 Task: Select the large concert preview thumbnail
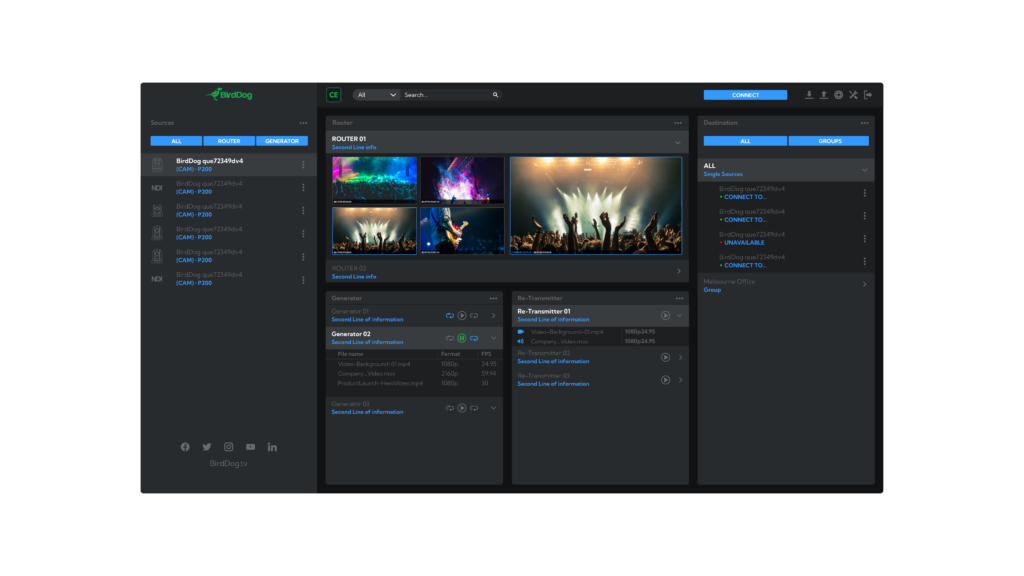pos(596,205)
